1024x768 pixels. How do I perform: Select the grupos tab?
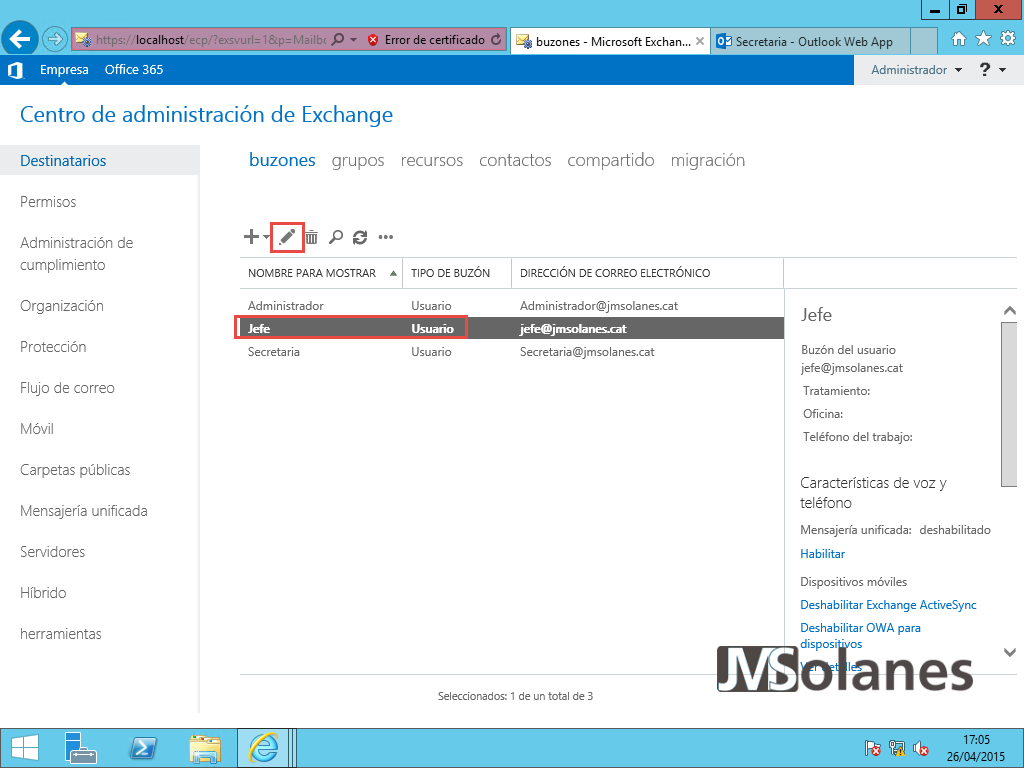coord(358,161)
